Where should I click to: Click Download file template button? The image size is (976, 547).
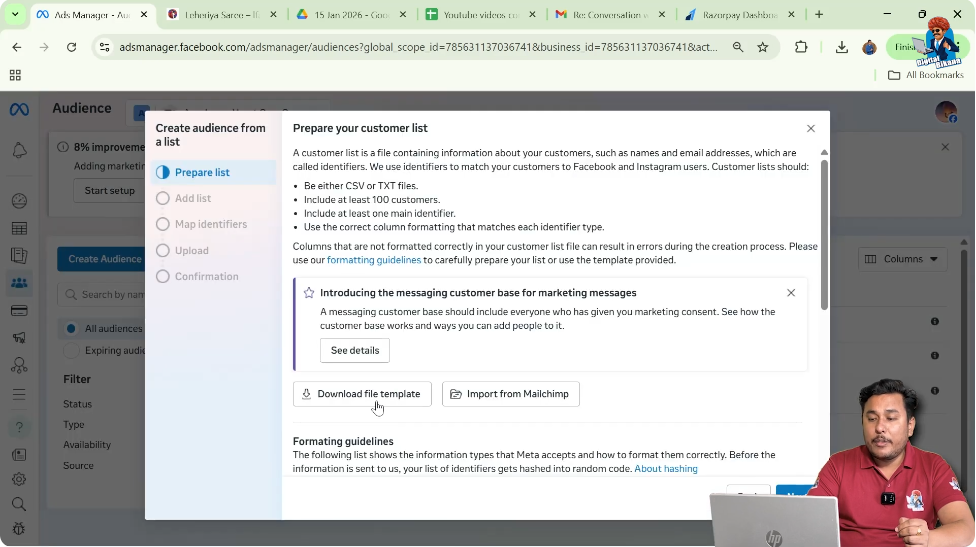pos(362,394)
